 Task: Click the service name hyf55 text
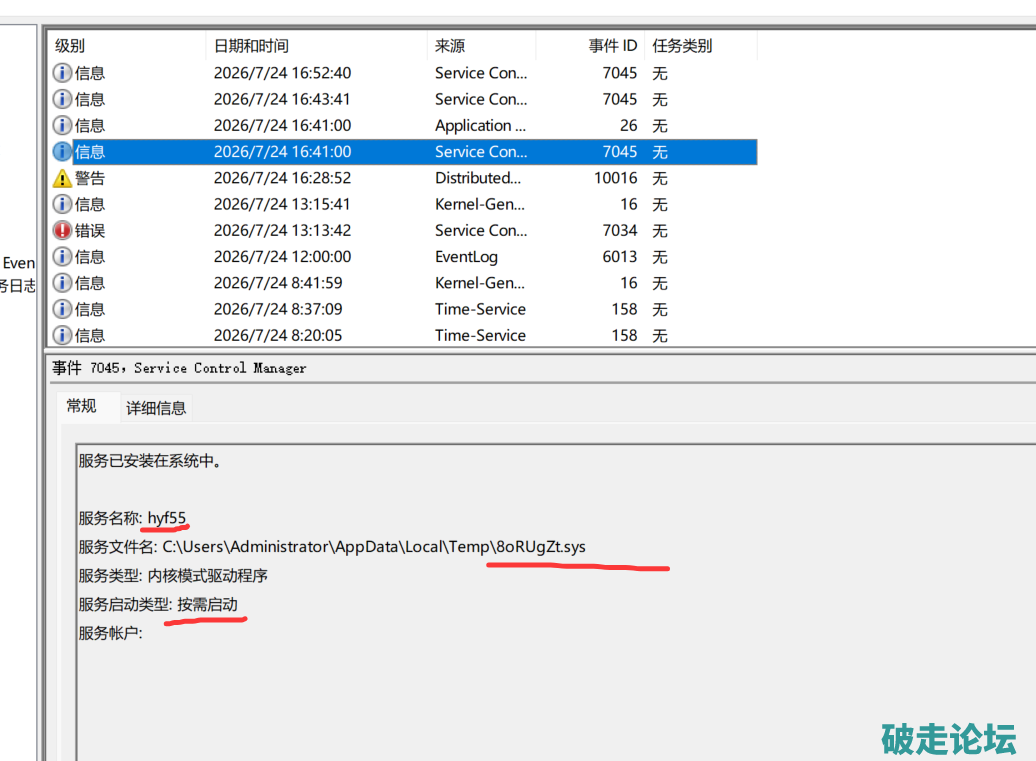click(166, 518)
